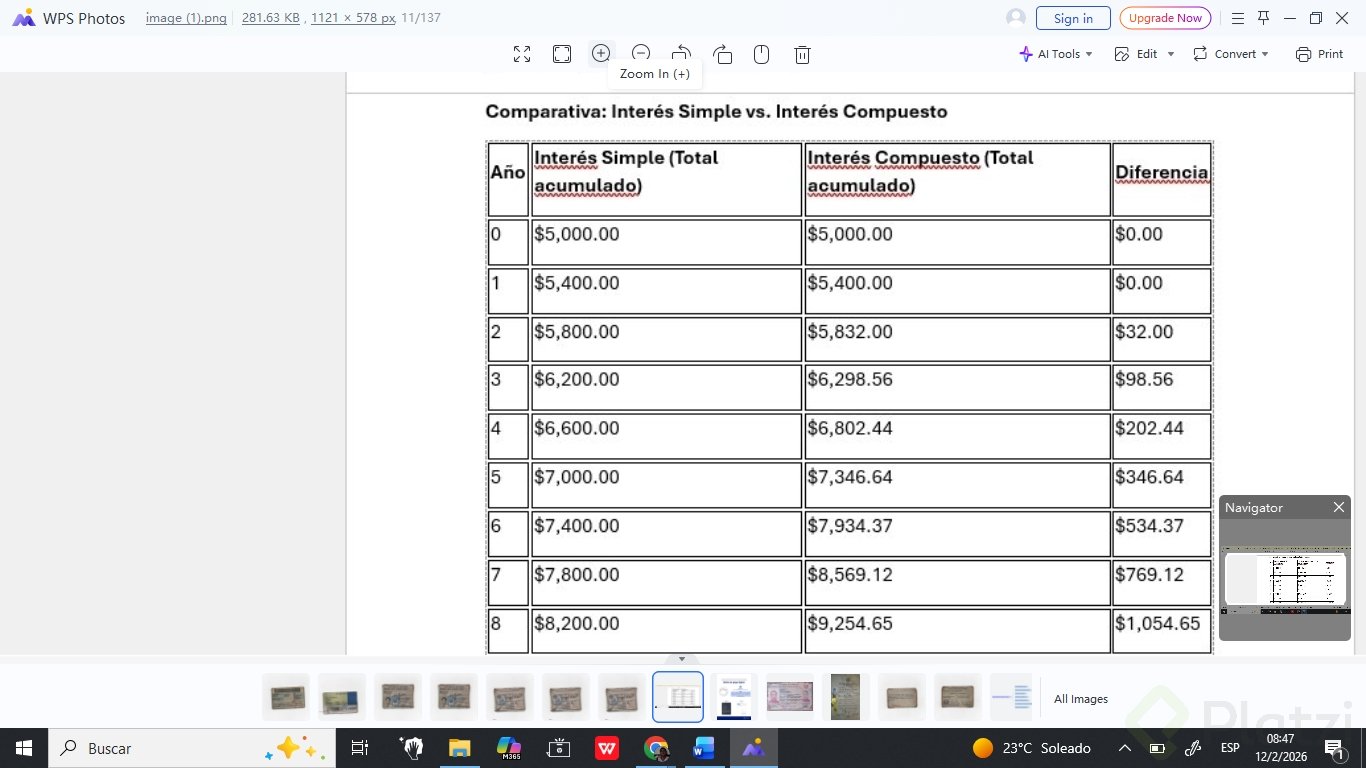1366x768 pixels.
Task: Click the 11/137 image counter
Action: click(x=421, y=18)
